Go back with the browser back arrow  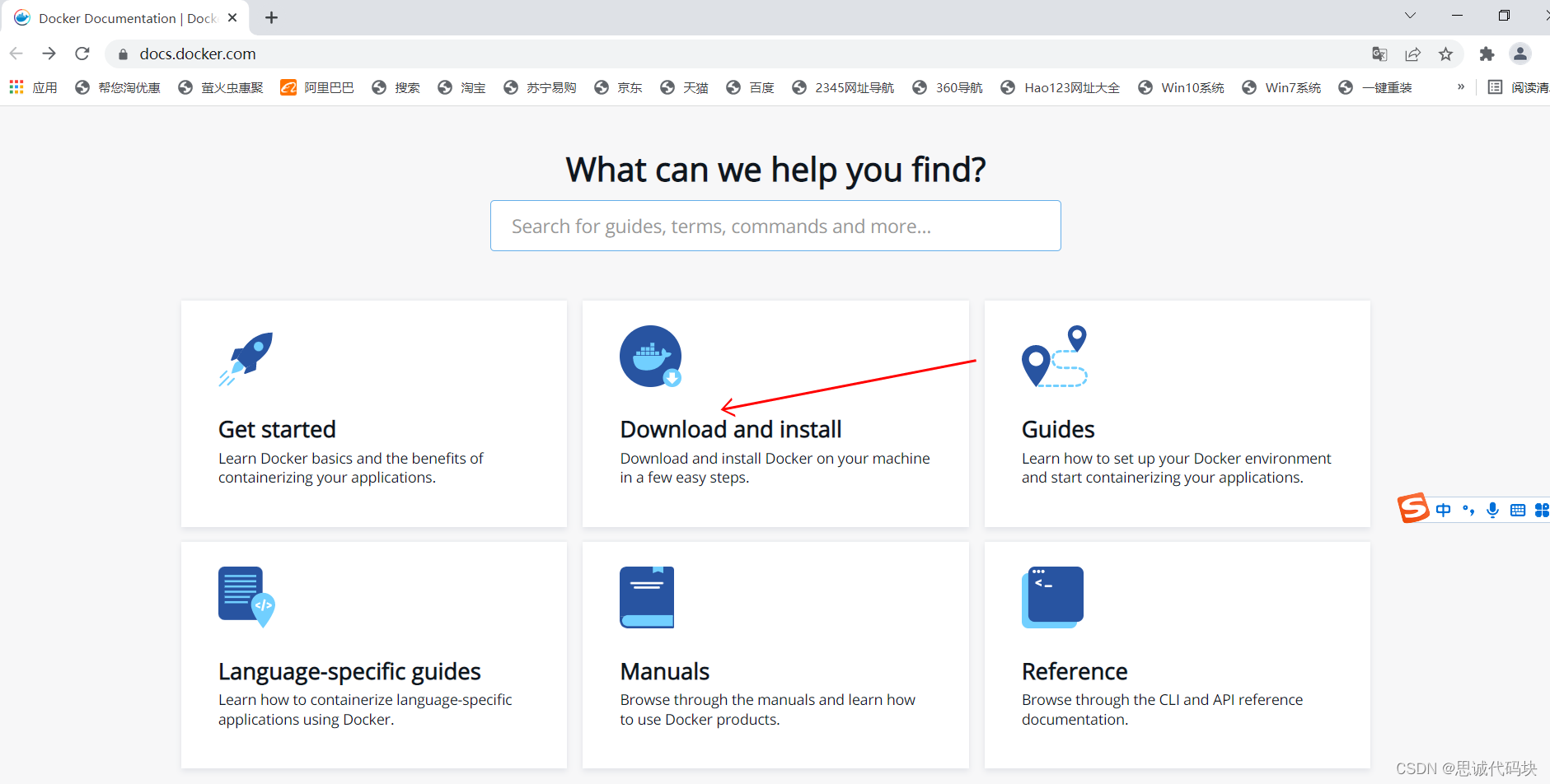pos(16,54)
